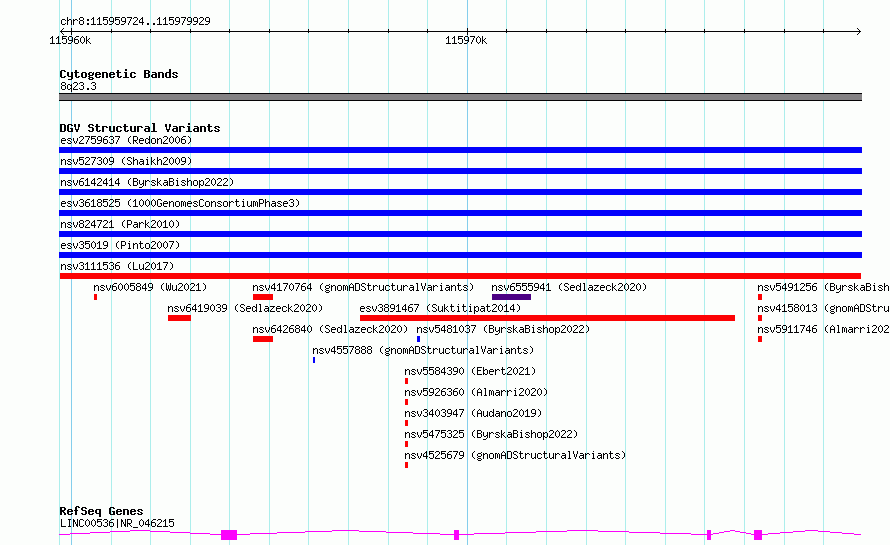Select the purple bar under nsv6555941
The width and height of the screenshot is (890, 545).
tap(511, 297)
